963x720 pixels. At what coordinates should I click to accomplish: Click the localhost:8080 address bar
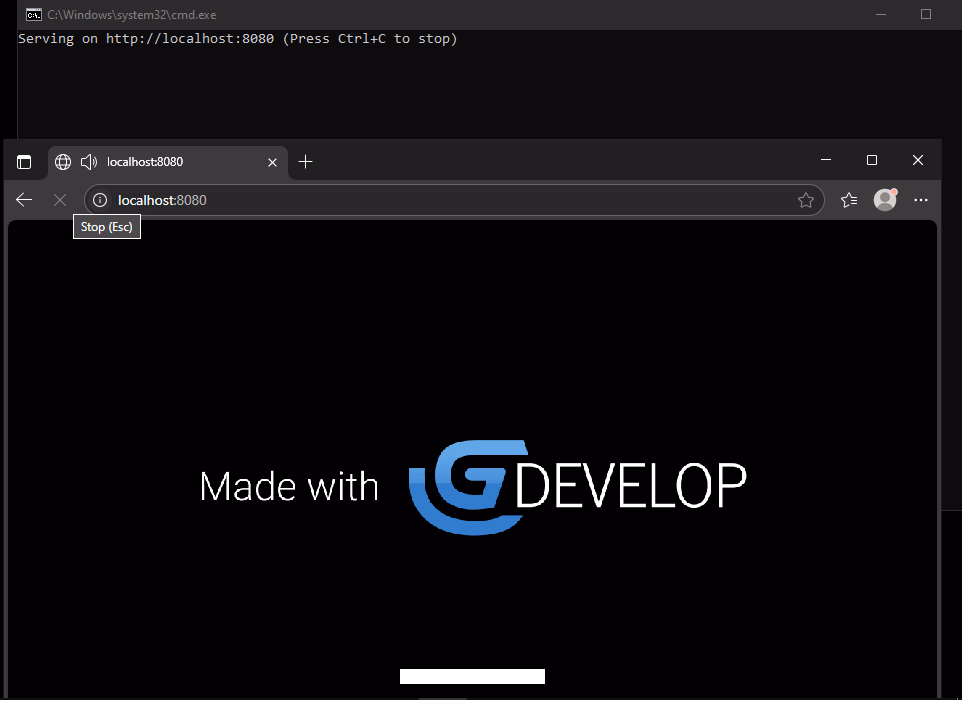coord(450,200)
